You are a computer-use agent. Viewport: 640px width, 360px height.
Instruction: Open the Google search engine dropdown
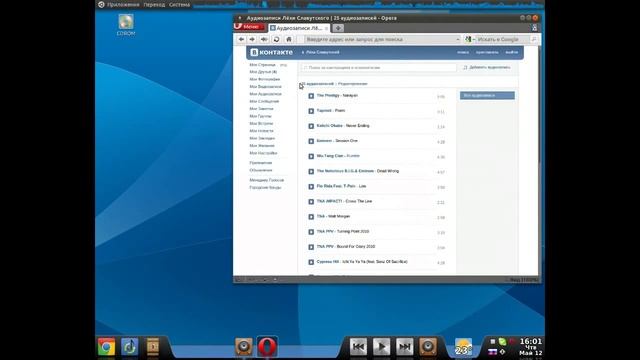click(470, 39)
